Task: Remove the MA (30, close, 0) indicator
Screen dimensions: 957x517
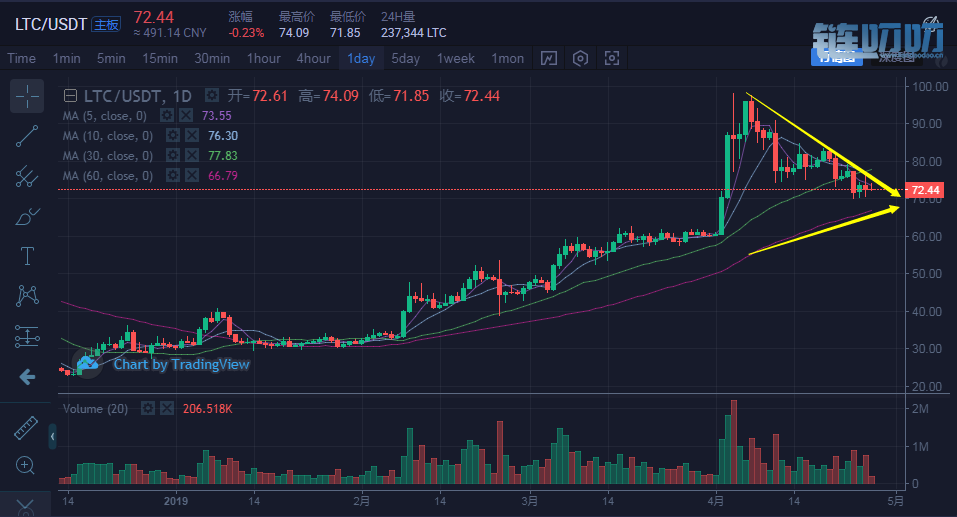Action: pos(192,156)
